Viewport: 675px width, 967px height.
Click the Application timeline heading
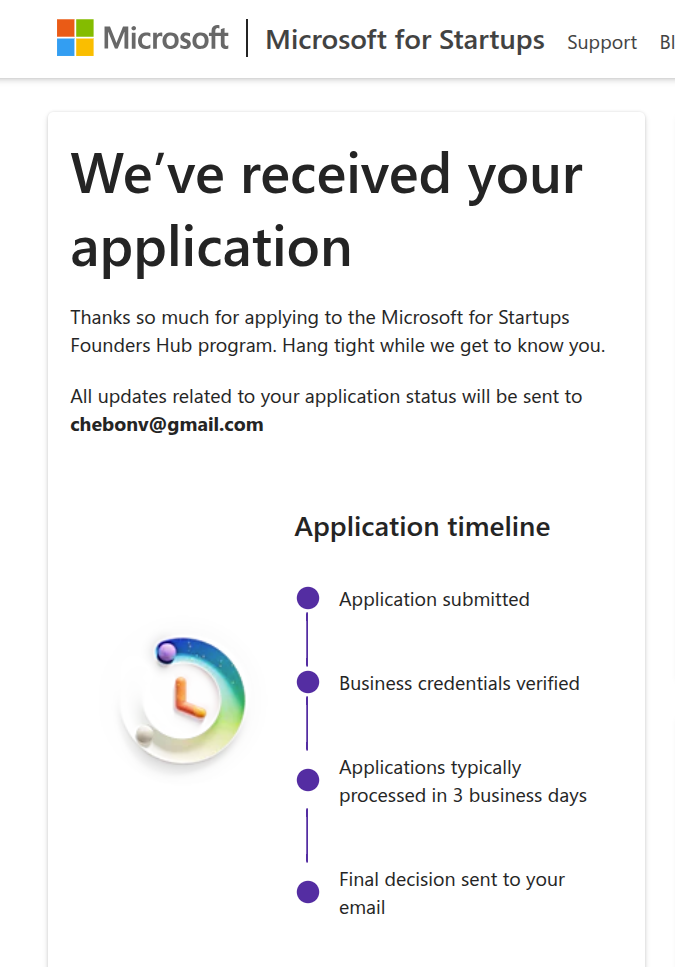pos(422,527)
